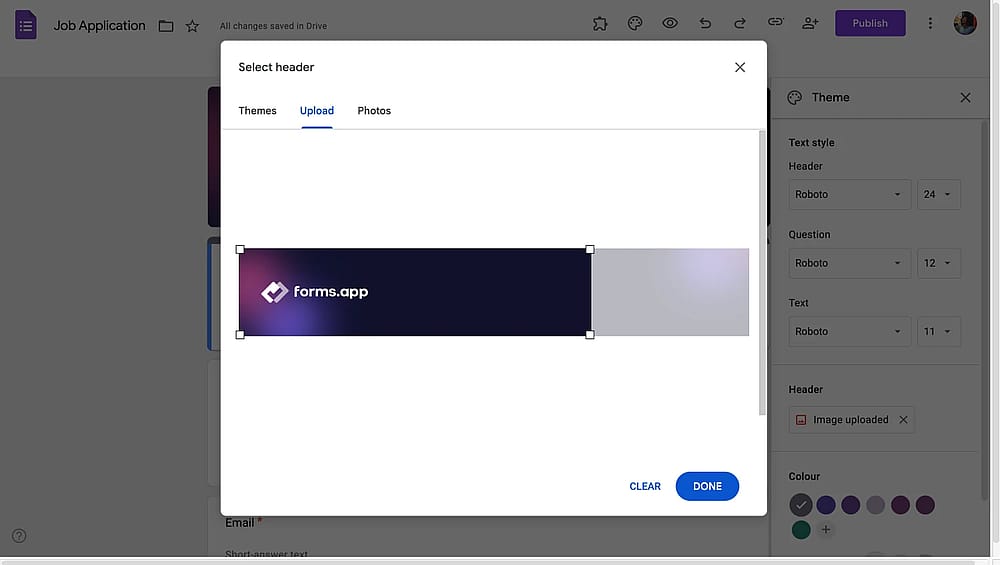
Task: Star the Job Application form
Action: click(192, 26)
